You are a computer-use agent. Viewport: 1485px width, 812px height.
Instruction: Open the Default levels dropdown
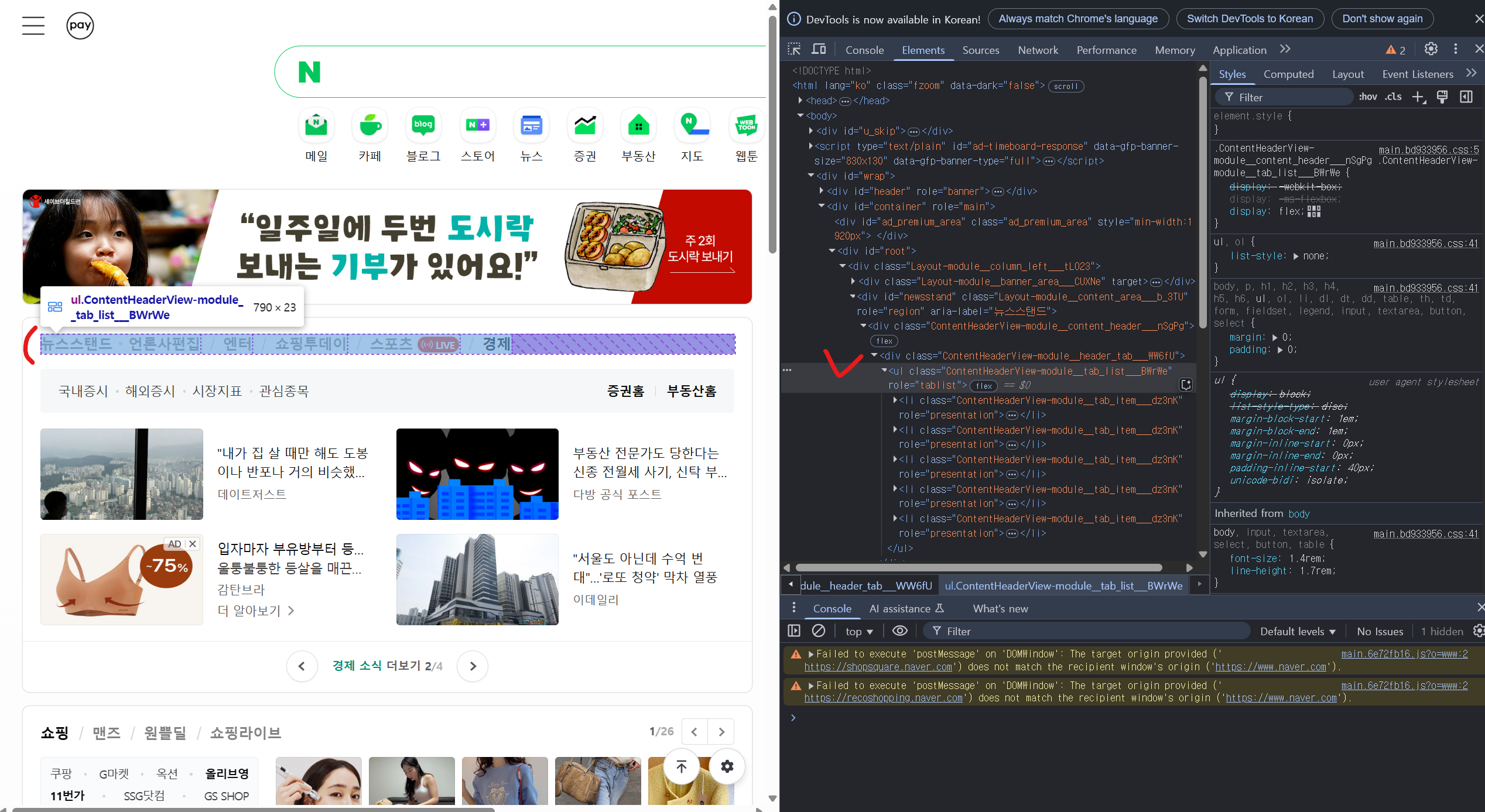(1297, 631)
